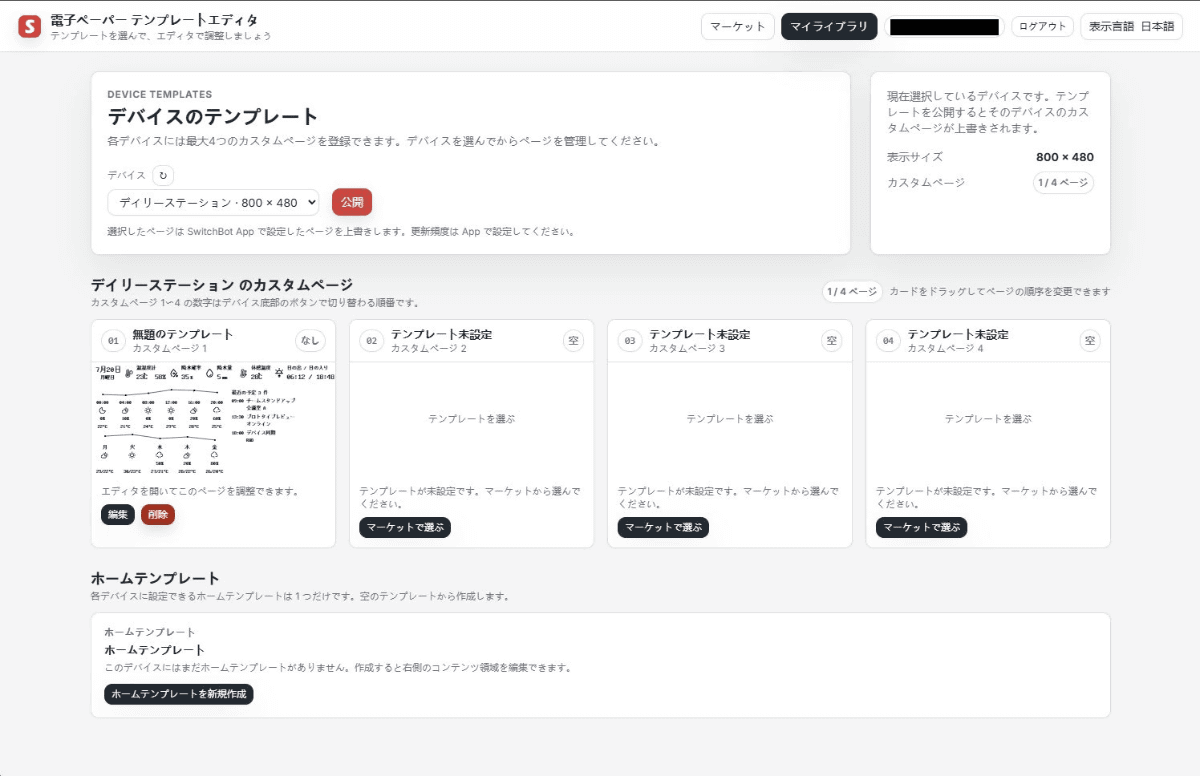Click カスタムページ 2 subtitle text

click(429, 348)
